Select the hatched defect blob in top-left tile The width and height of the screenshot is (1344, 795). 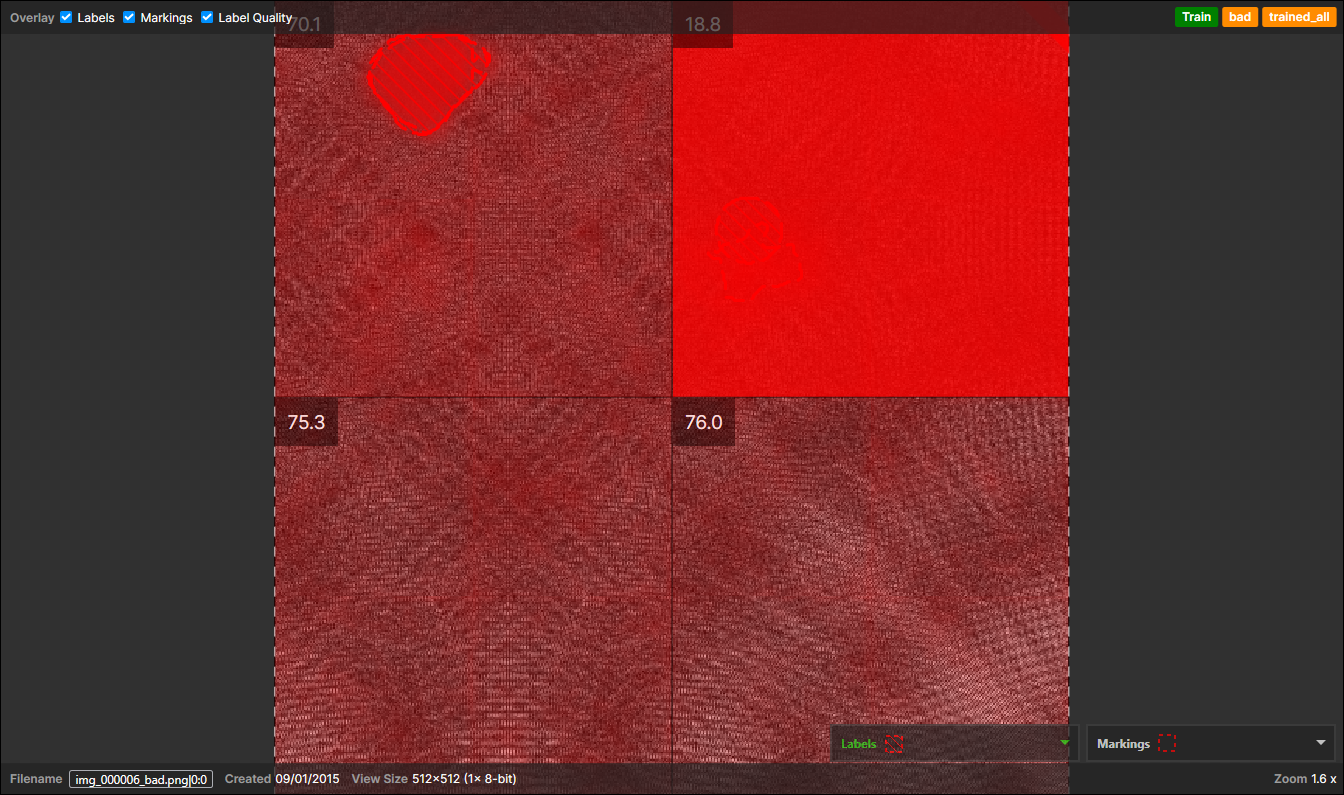tap(428, 82)
